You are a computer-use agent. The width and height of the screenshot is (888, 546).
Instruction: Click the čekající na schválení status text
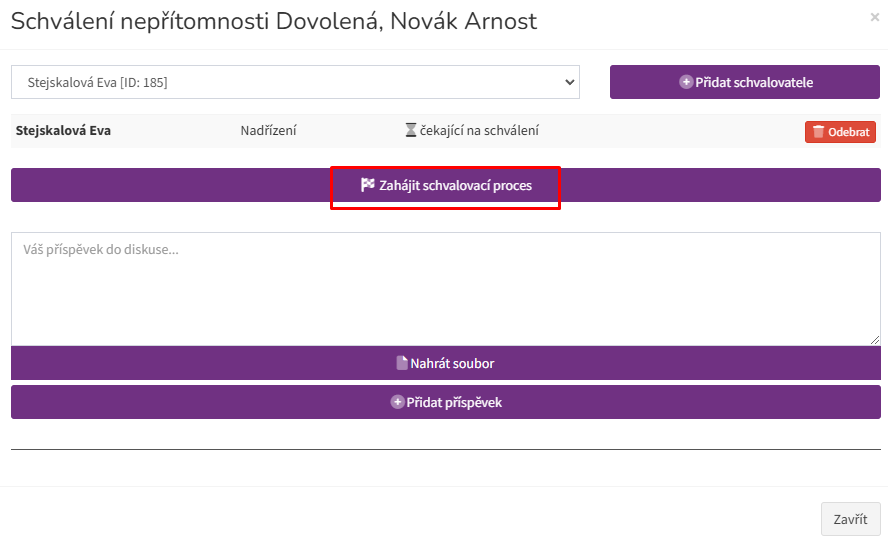[479, 130]
